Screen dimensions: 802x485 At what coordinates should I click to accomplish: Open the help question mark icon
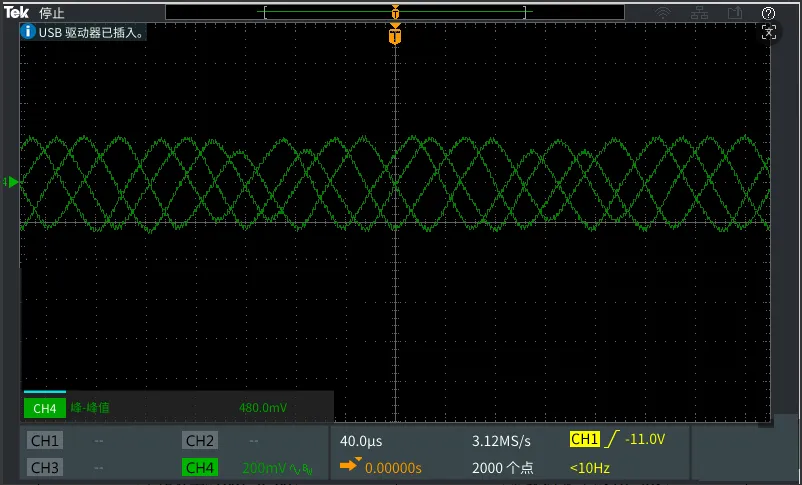coord(768,13)
